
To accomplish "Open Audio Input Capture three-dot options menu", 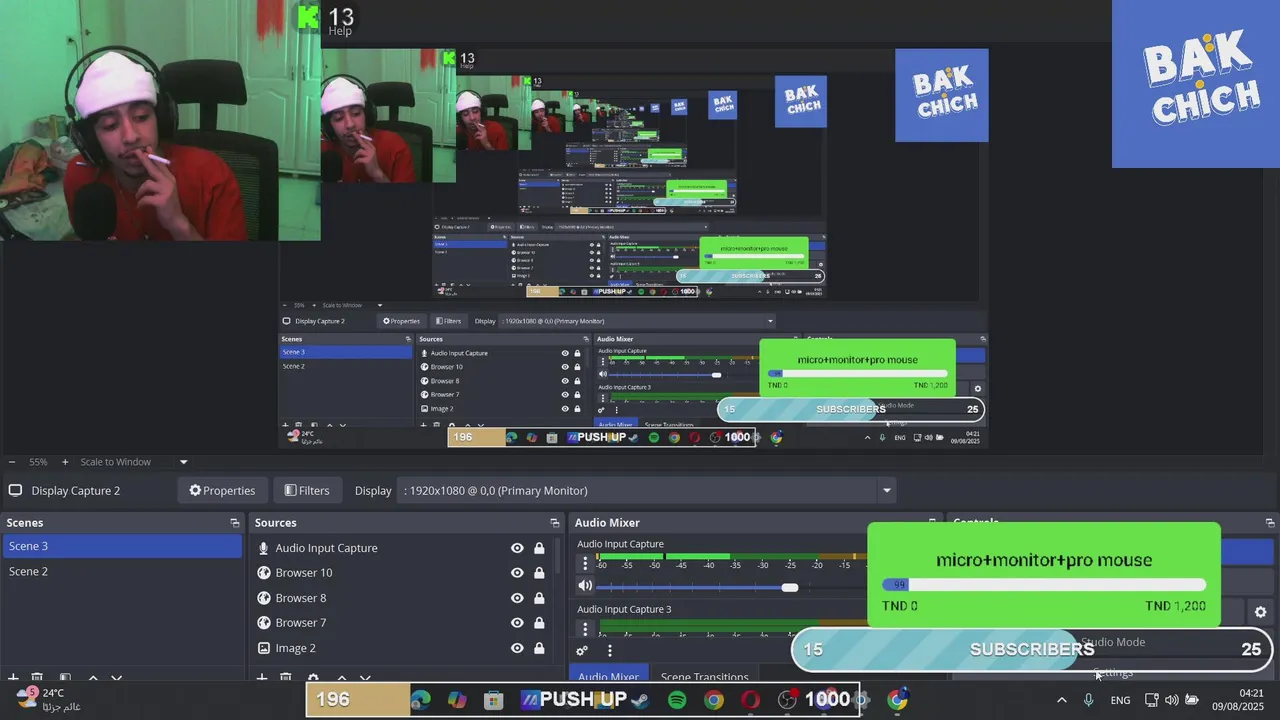I will (585, 564).
